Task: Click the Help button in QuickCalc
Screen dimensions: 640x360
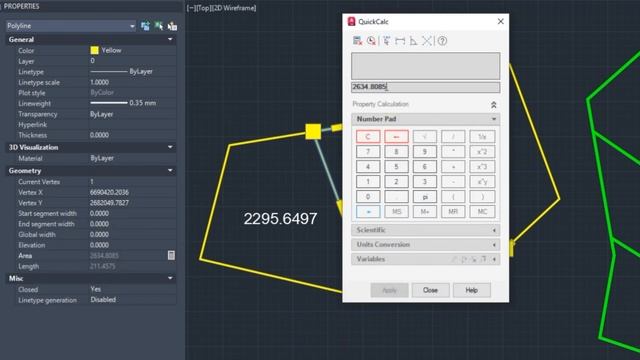Action: 471,290
